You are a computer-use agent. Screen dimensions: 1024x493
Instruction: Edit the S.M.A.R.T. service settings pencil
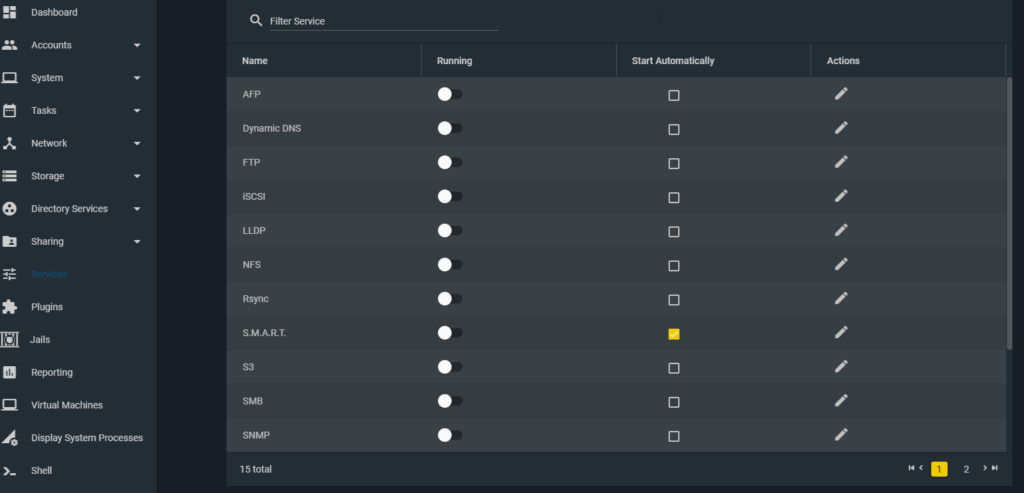tap(841, 332)
